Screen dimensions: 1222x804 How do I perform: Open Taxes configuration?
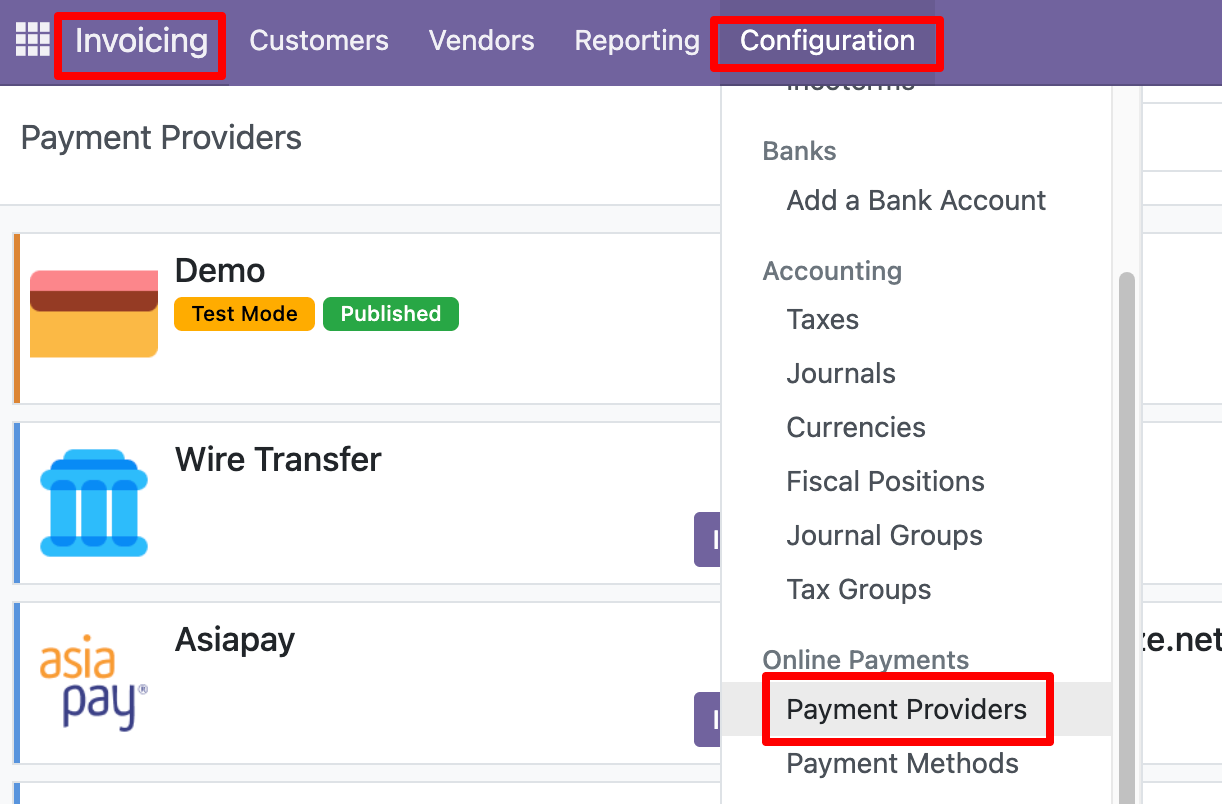tap(823, 320)
